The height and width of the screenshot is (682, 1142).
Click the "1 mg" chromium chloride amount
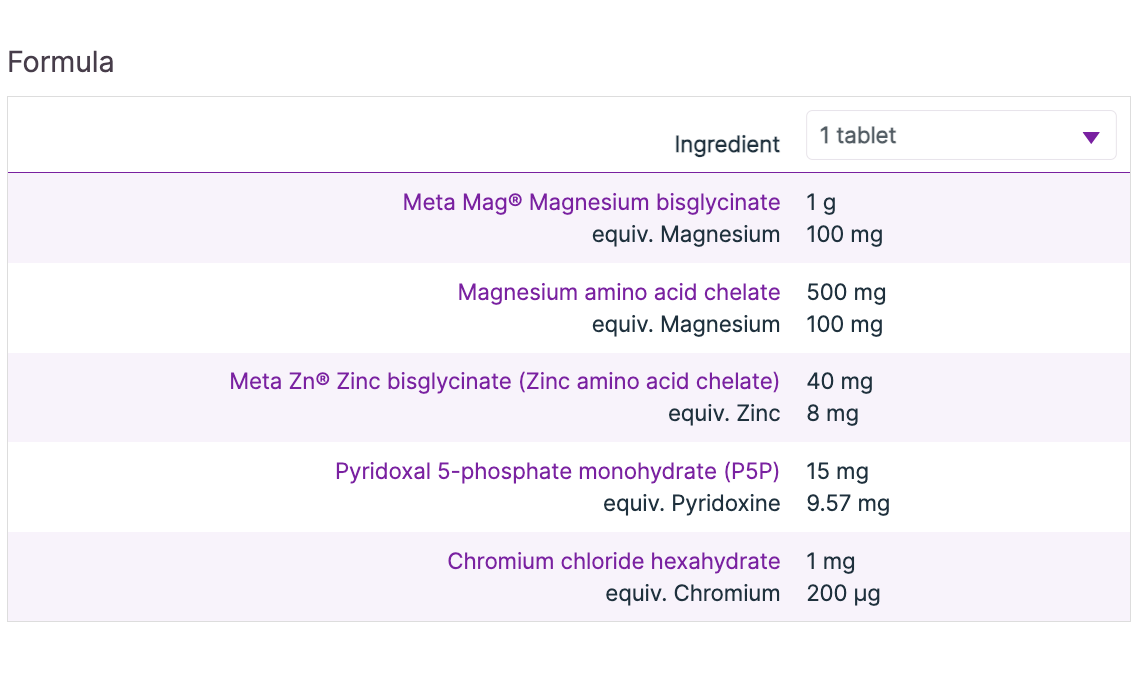[831, 562]
